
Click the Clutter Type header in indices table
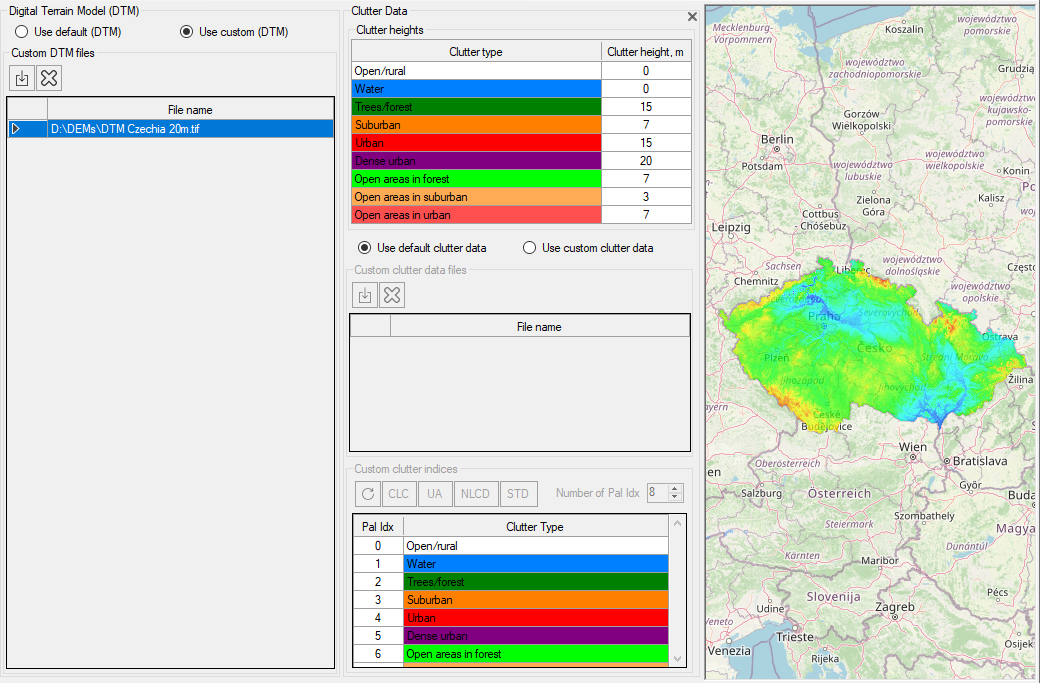tap(535, 527)
